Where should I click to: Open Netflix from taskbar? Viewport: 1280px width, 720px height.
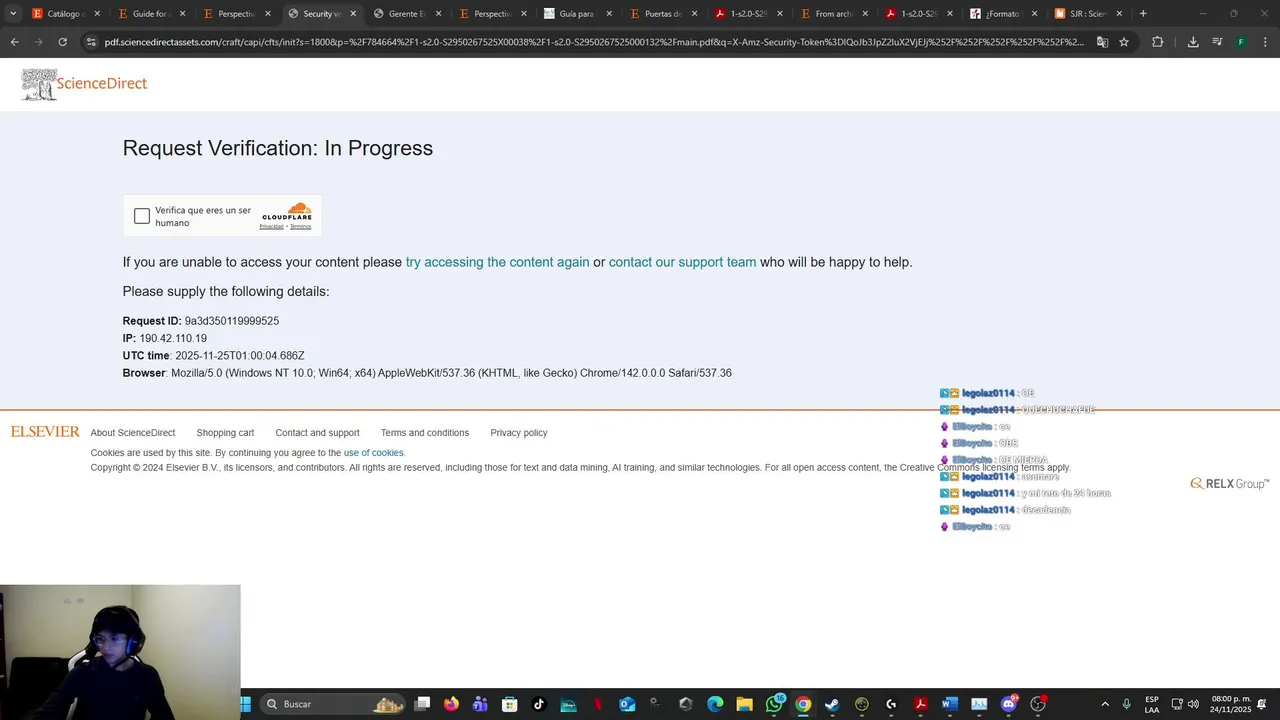click(x=598, y=704)
